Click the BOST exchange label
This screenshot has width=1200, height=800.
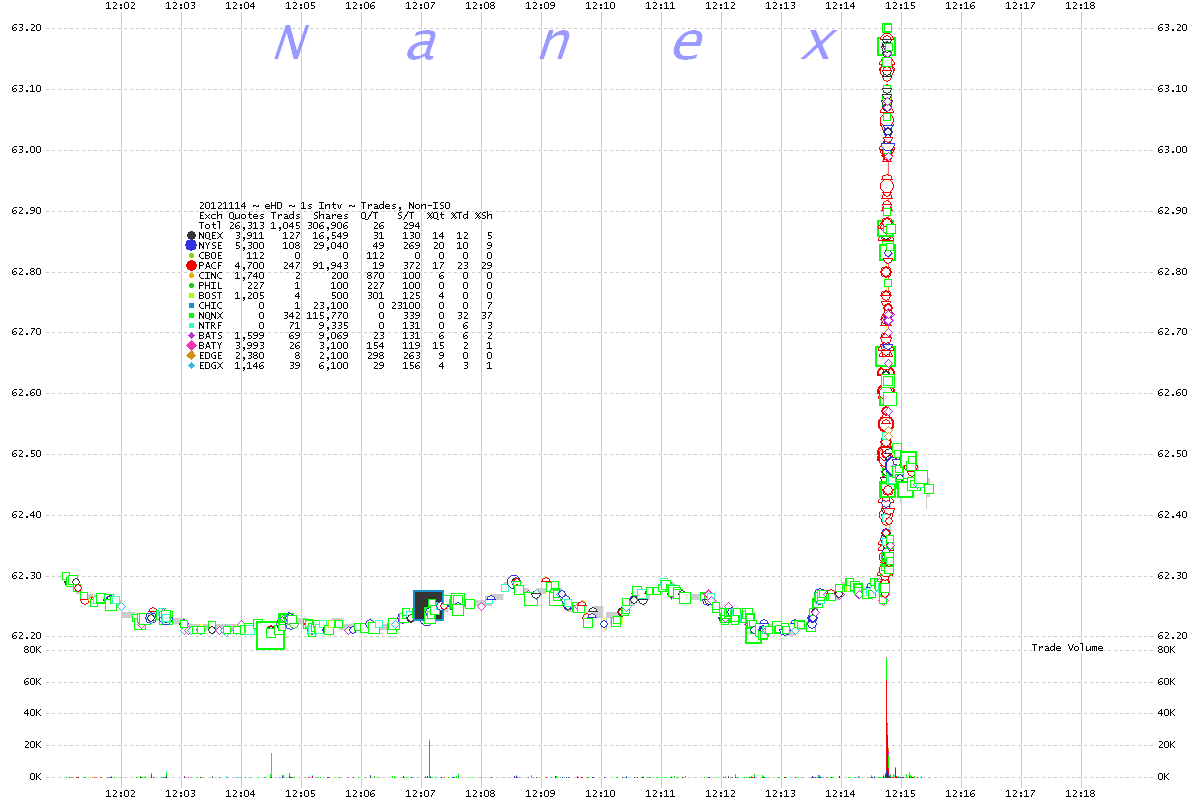[210, 295]
